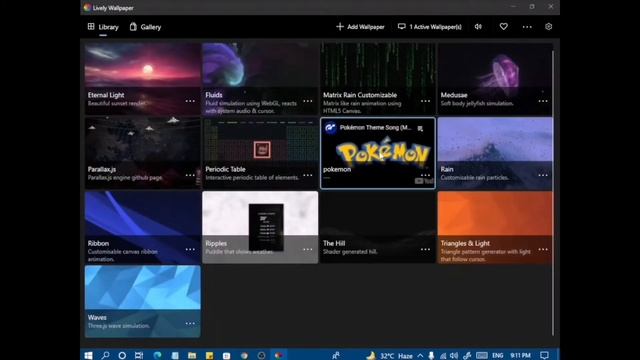640x360 pixels.
Task: Click the YouTube logo on pokemon tile
Action: click(x=424, y=181)
